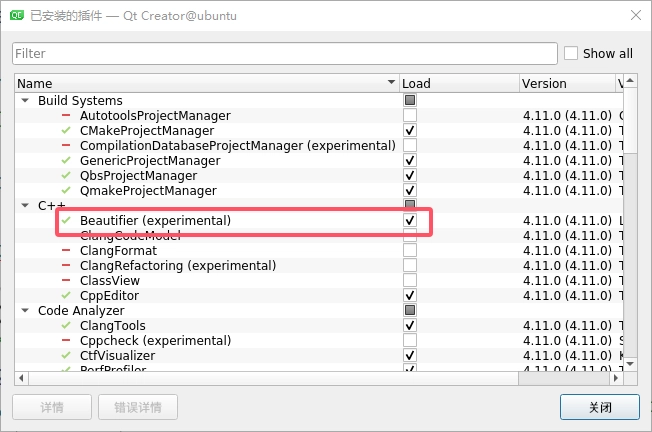Click inside the Filter search field

(x=284, y=53)
